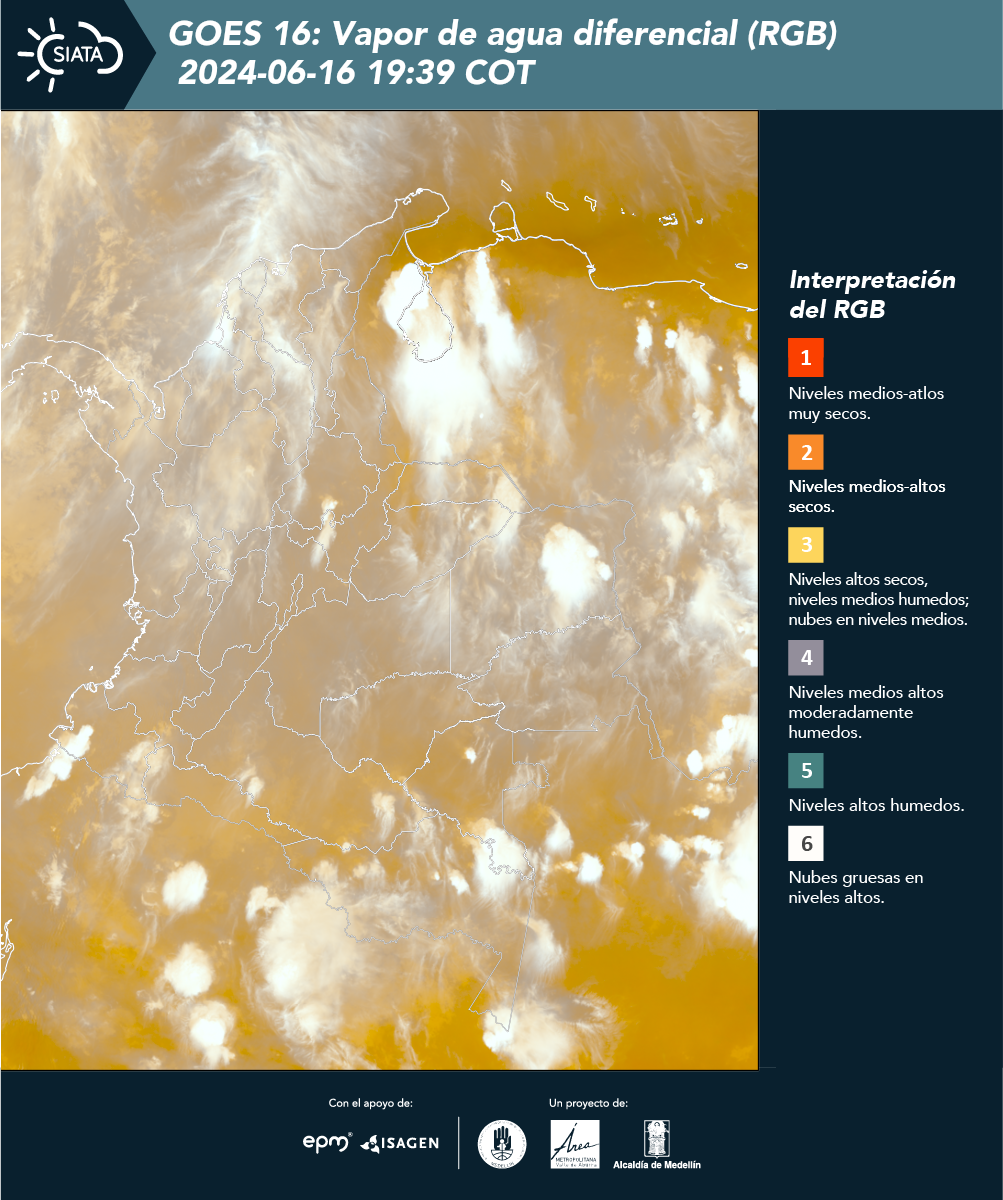Click the timestamp '2024-06-16 19:39 COT'
The image size is (1003, 1200).
(356, 73)
